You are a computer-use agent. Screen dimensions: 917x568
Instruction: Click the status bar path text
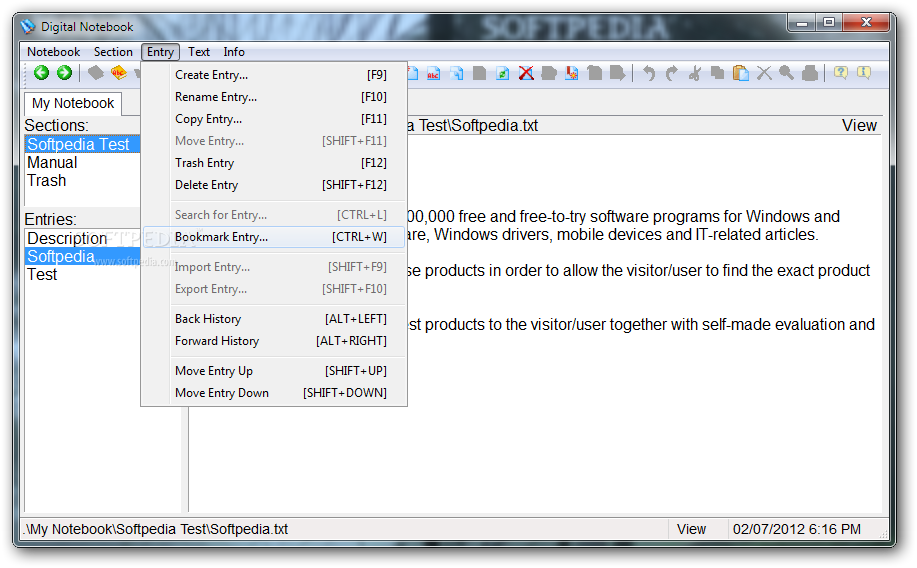tap(157, 529)
